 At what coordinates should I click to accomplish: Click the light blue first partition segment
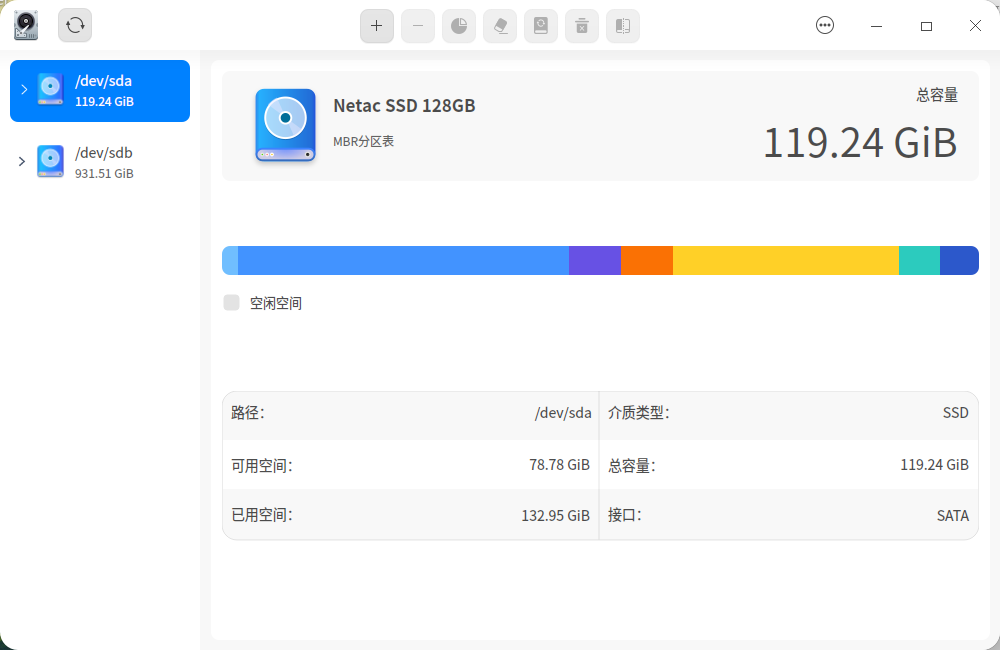(x=230, y=260)
